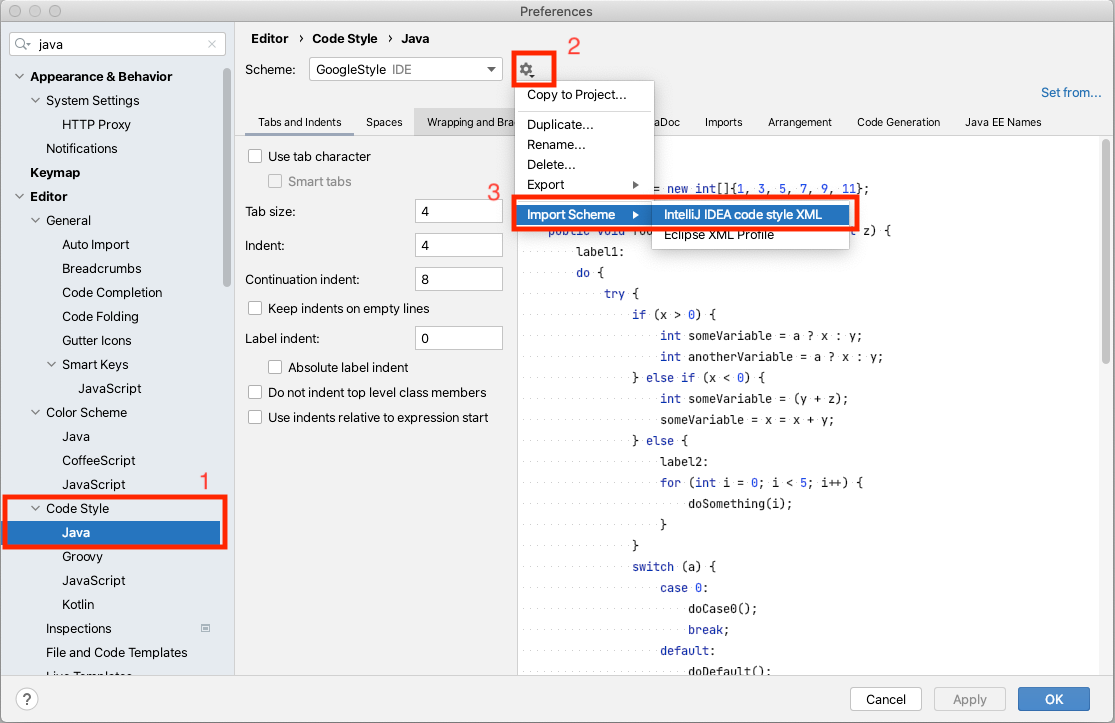Click the Apply button
Viewport: 1115px width, 723px height.
click(969, 700)
